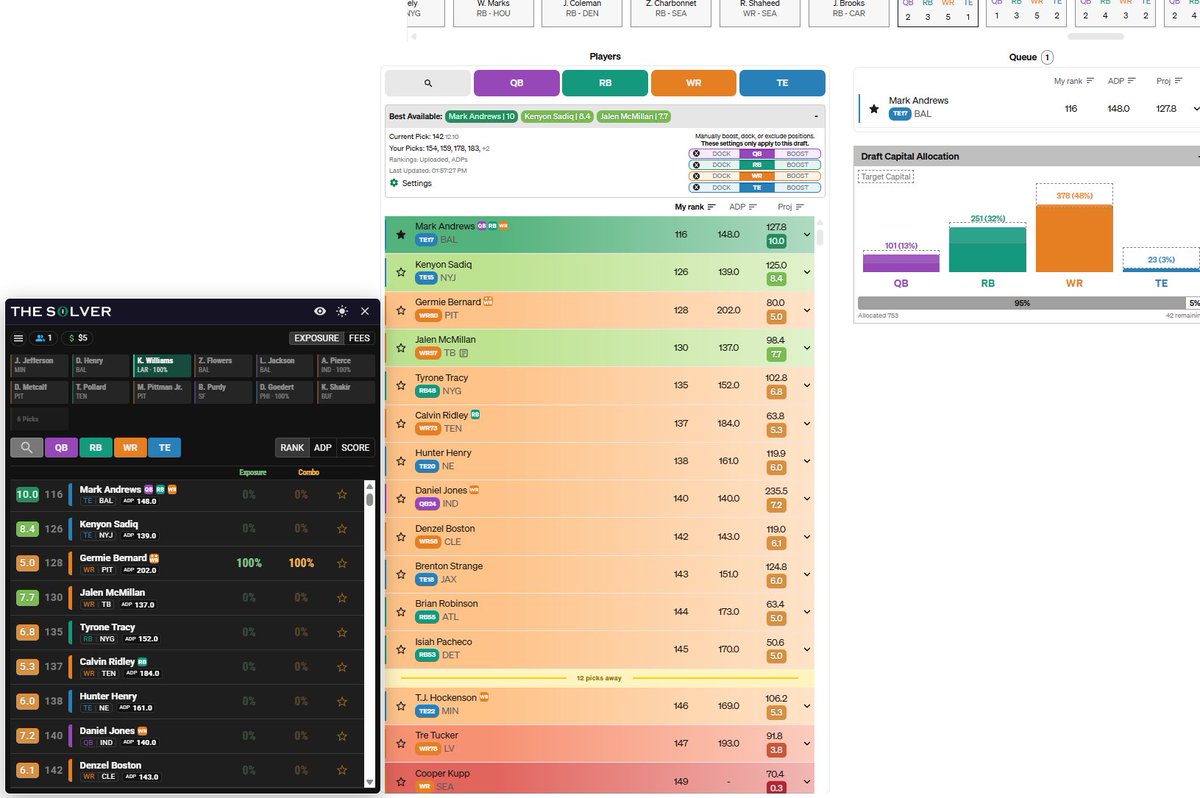Click the $5 entry fee badge
Screen dimensions: 1200x798
(78, 338)
